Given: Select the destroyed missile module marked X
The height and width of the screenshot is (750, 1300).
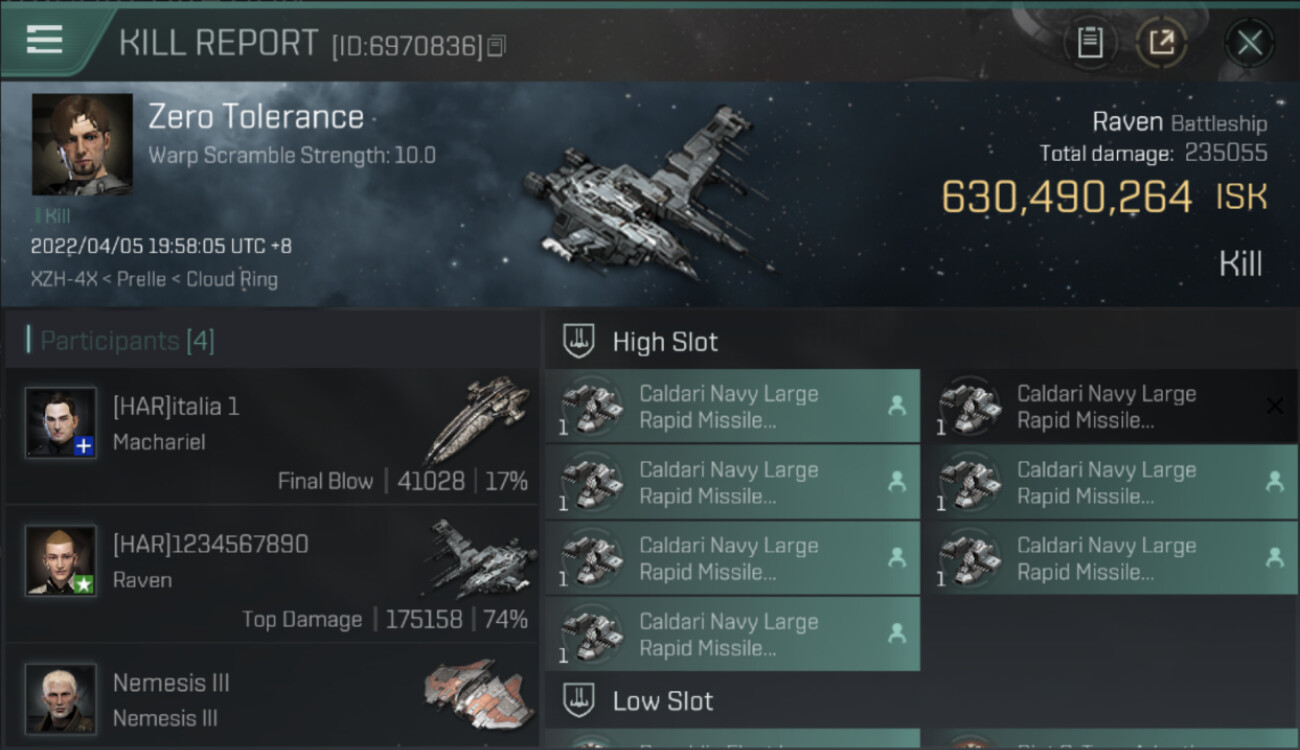Looking at the screenshot, I should [x=1109, y=407].
